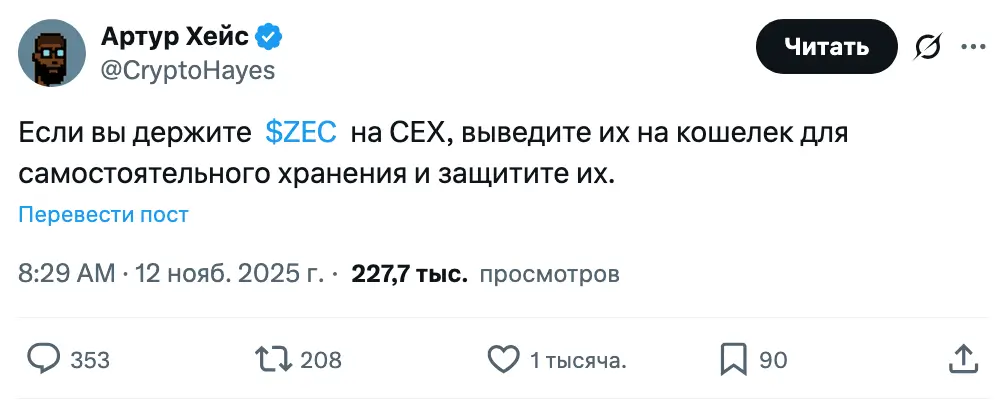Click the reply speech bubble icon
Screen dimensions: 1008x401
pyautogui.click(x=43, y=359)
